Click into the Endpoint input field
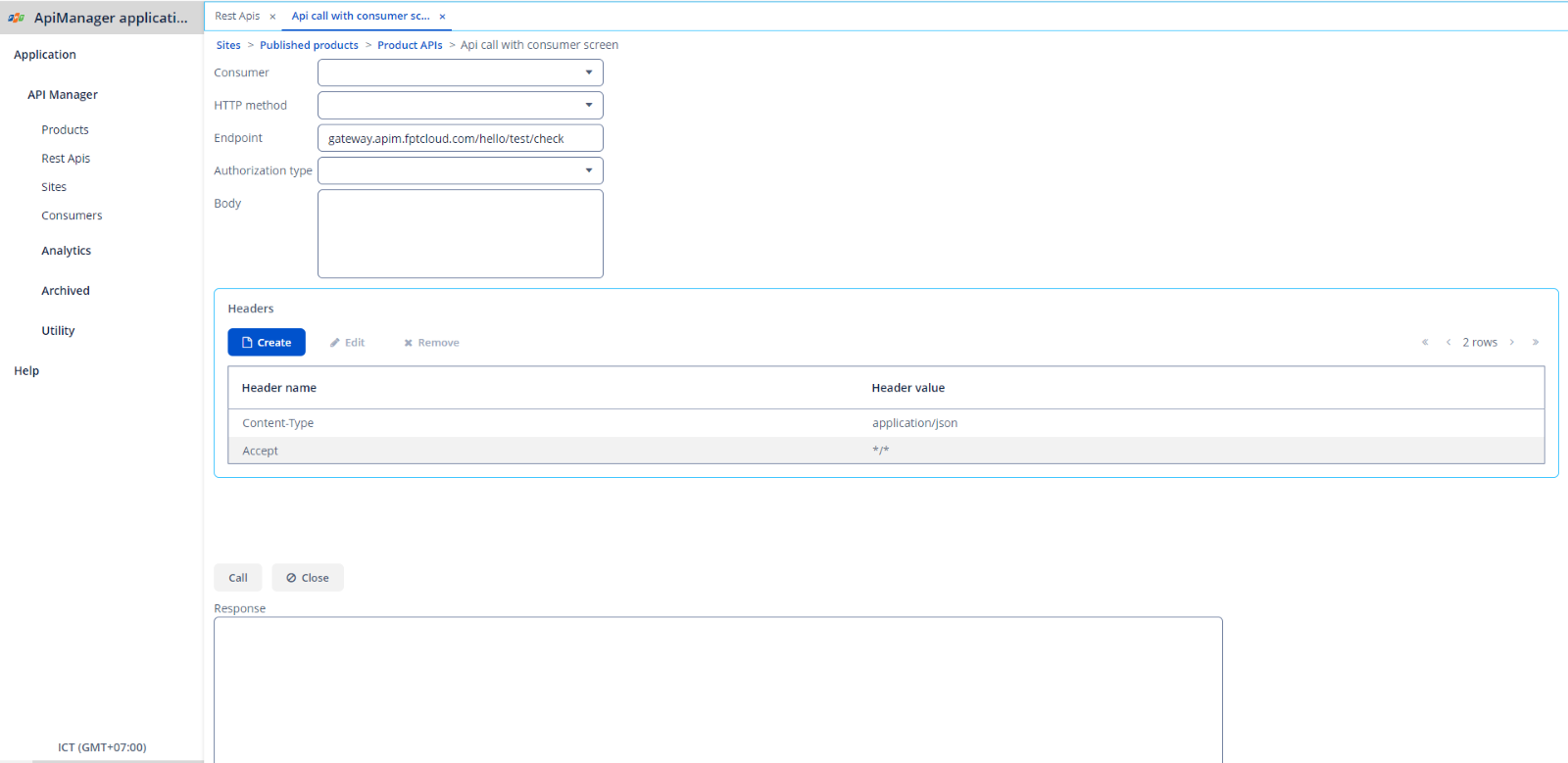 click(460, 138)
